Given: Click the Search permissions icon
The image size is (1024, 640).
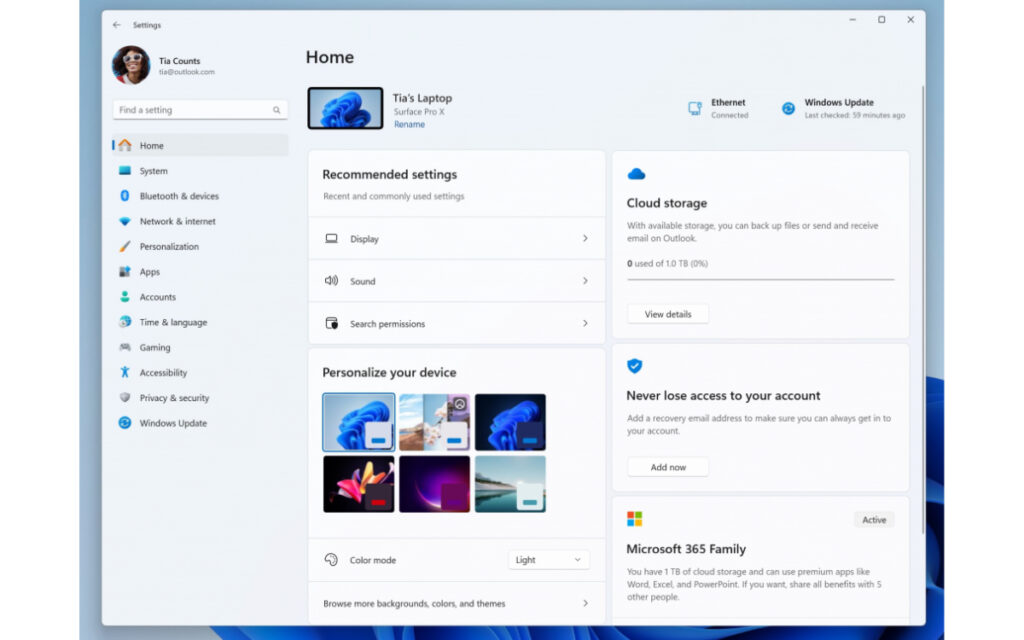Looking at the screenshot, I should click(x=332, y=323).
